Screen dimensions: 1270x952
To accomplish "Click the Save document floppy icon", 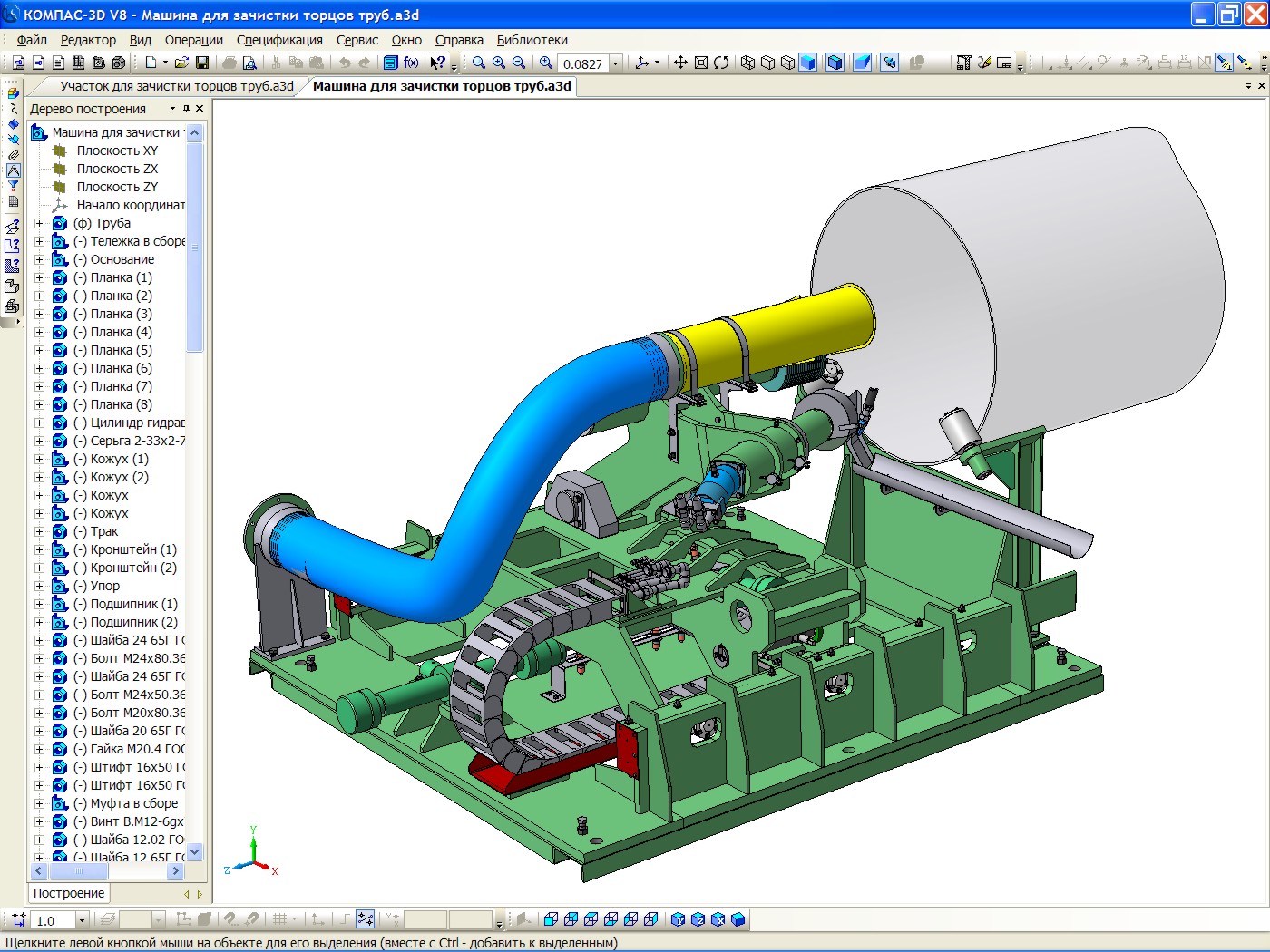I will pyautogui.click(x=202, y=63).
